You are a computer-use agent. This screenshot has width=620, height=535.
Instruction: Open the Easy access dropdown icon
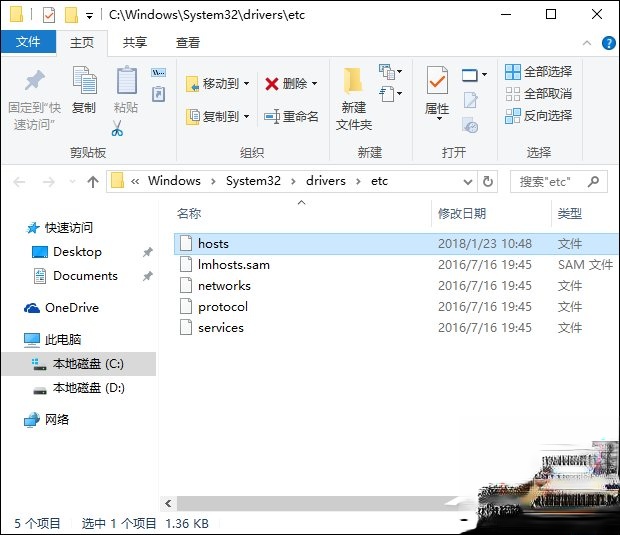(x=390, y=94)
